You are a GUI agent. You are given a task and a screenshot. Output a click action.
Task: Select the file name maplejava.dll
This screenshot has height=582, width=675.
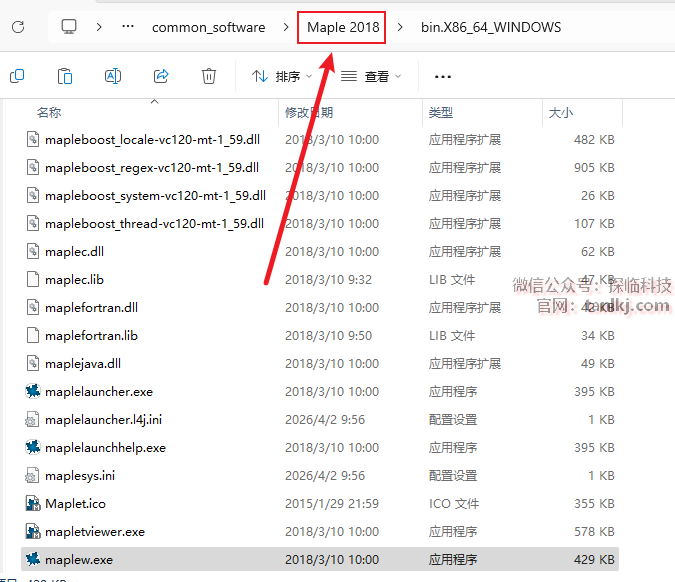[83, 364]
